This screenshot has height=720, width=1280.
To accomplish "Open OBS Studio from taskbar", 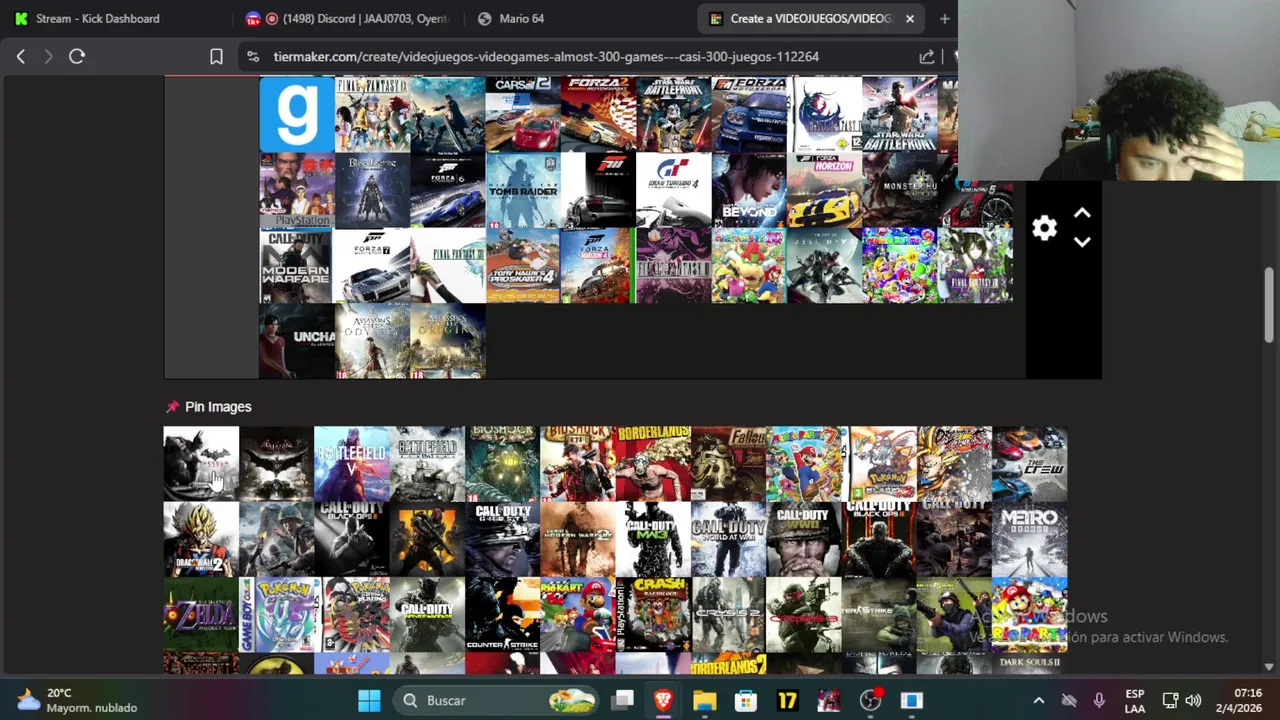I will 870,701.
